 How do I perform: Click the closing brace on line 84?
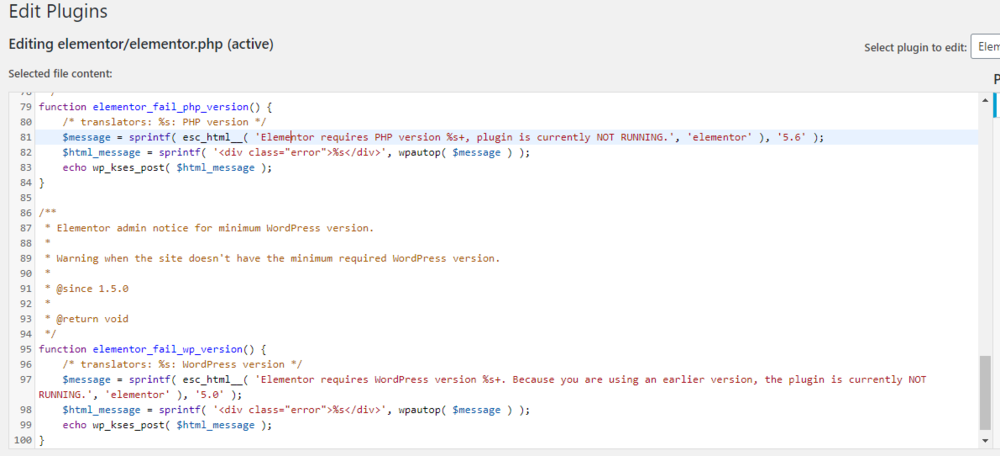pos(42,183)
